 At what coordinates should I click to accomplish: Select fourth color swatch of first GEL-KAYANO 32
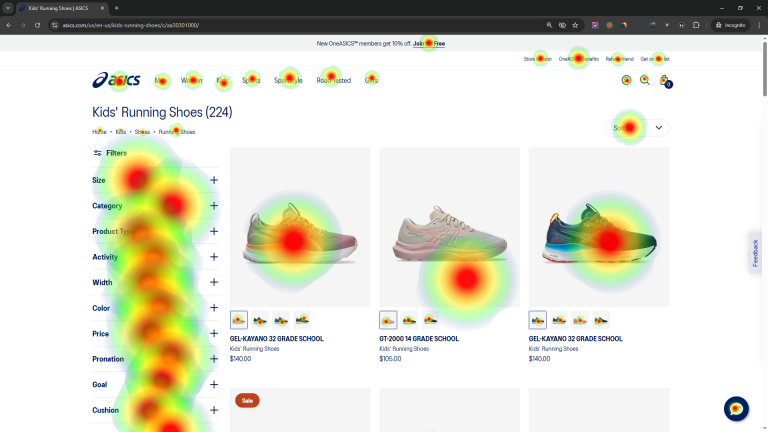click(x=302, y=320)
